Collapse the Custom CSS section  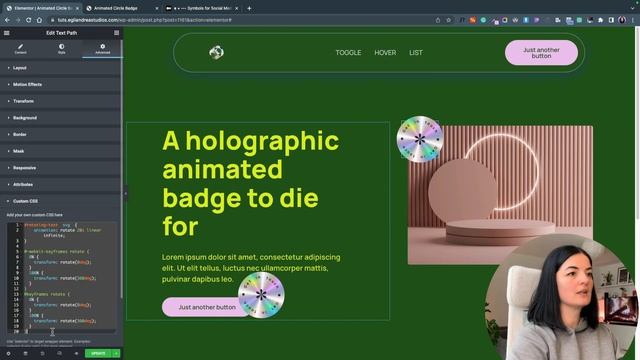[60, 201]
